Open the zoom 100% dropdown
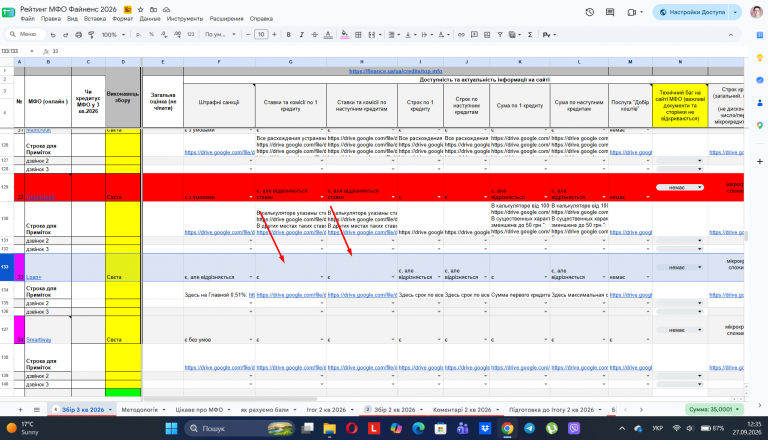The height and width of the screenshot is (440, 768). pyautogui.click(x=113, y=35)
